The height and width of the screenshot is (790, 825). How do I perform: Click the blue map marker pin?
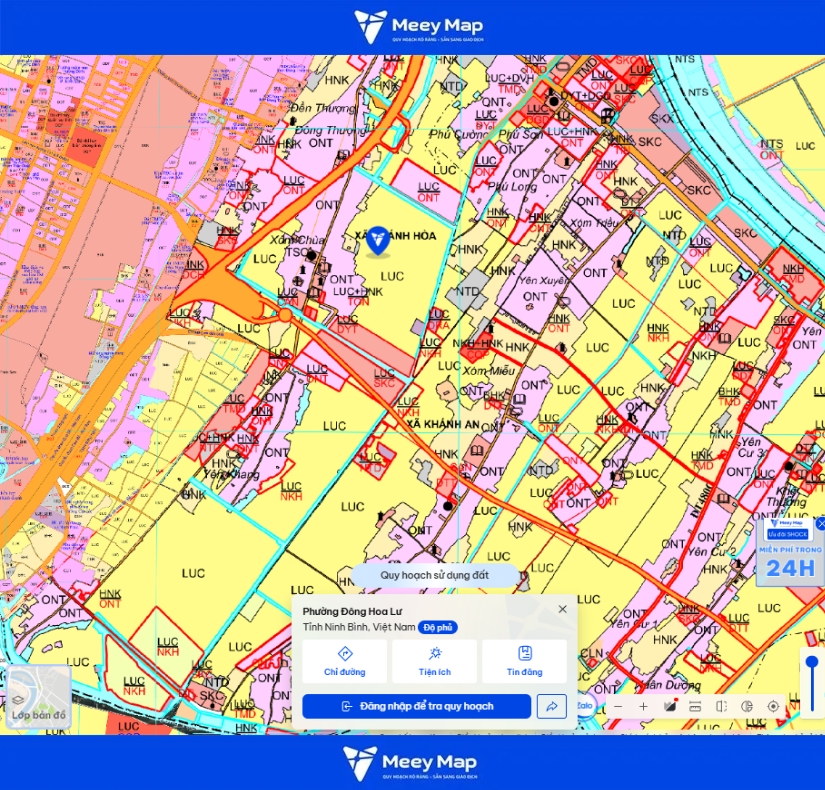pos(378,241)
